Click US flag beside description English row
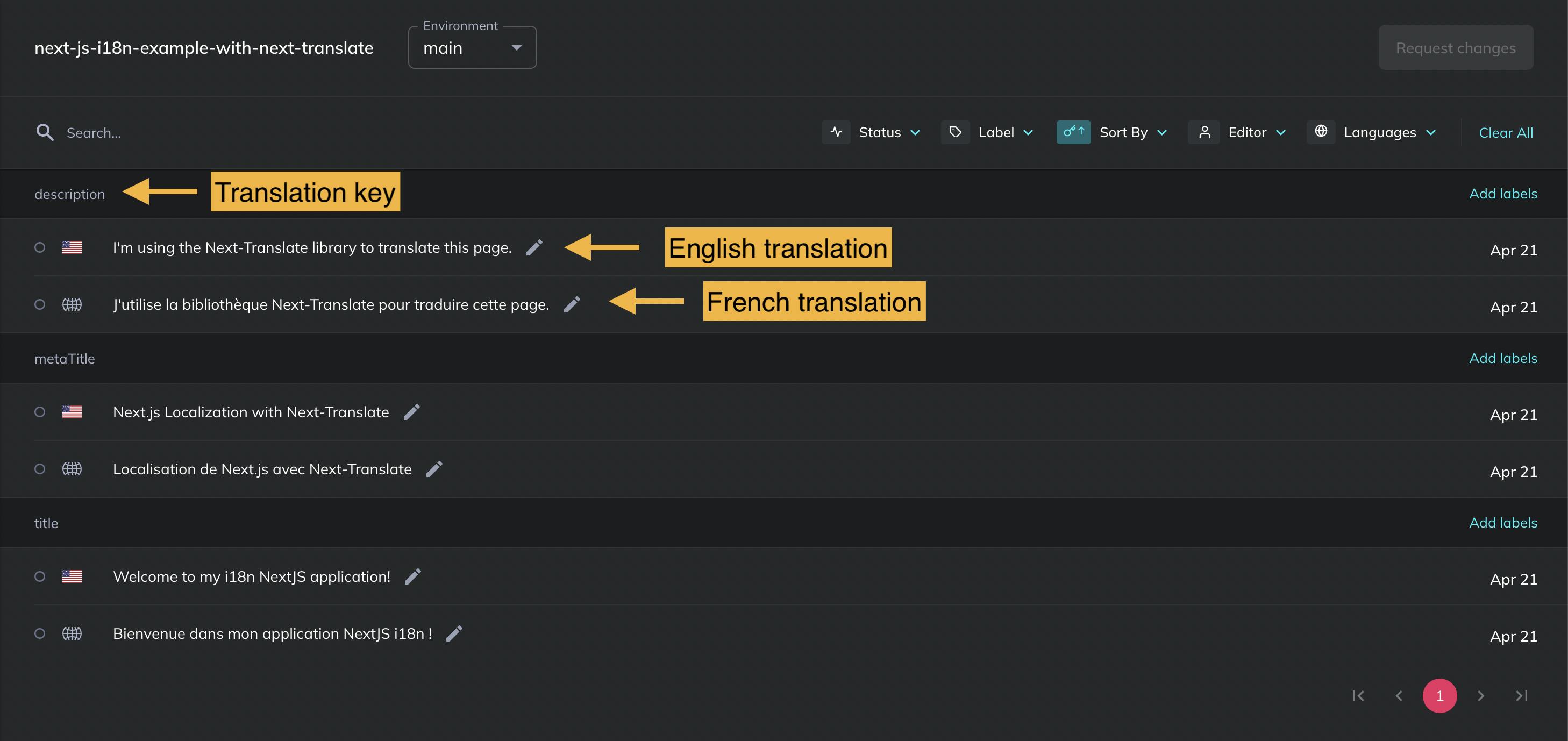The height and width of the screenshot is (741, 1568). tap(72, 247)
